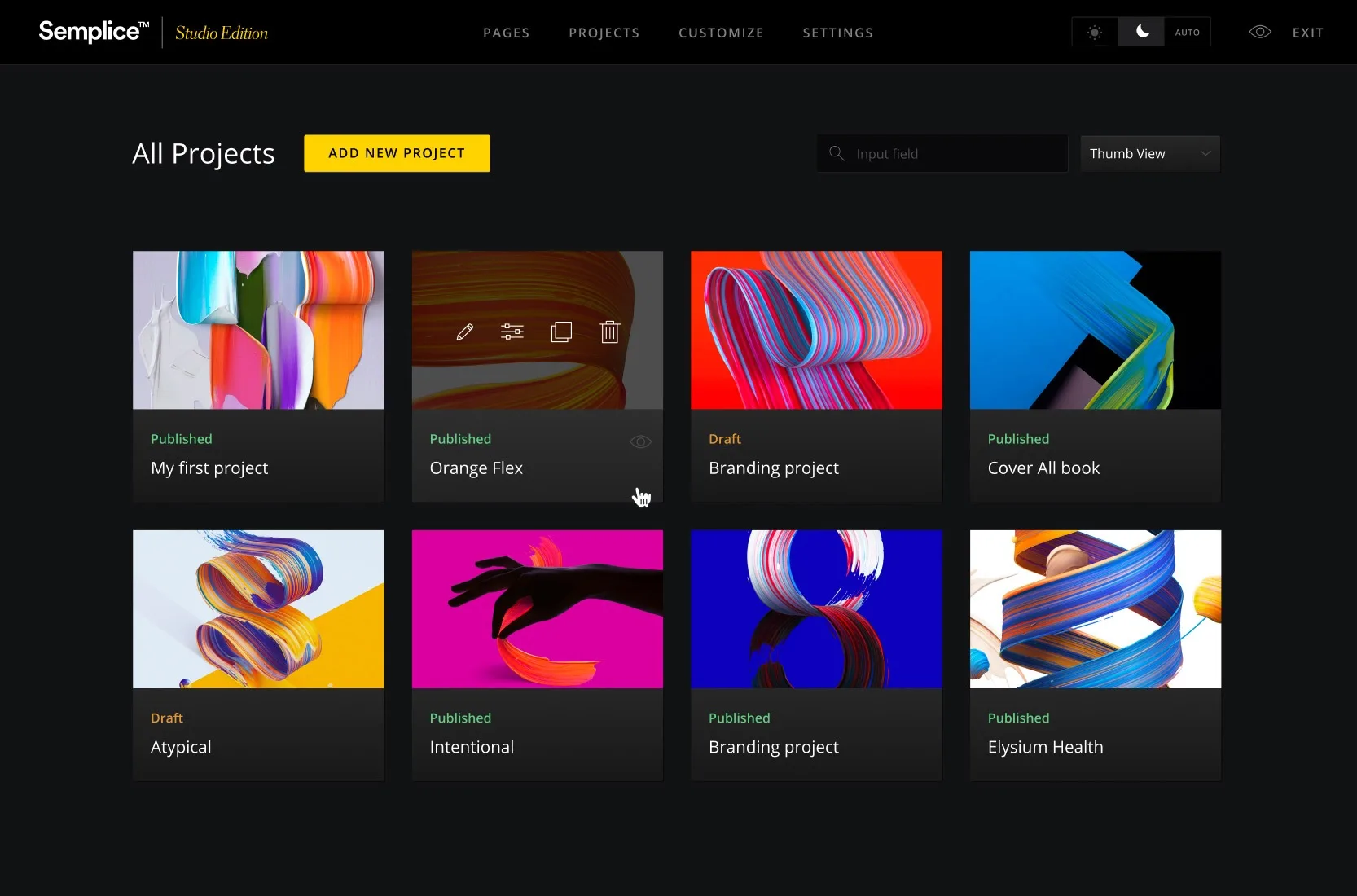1357x896 pixels.
Task: Open the red Draft Branding project thumbnail
Action: tap(816, 330)
